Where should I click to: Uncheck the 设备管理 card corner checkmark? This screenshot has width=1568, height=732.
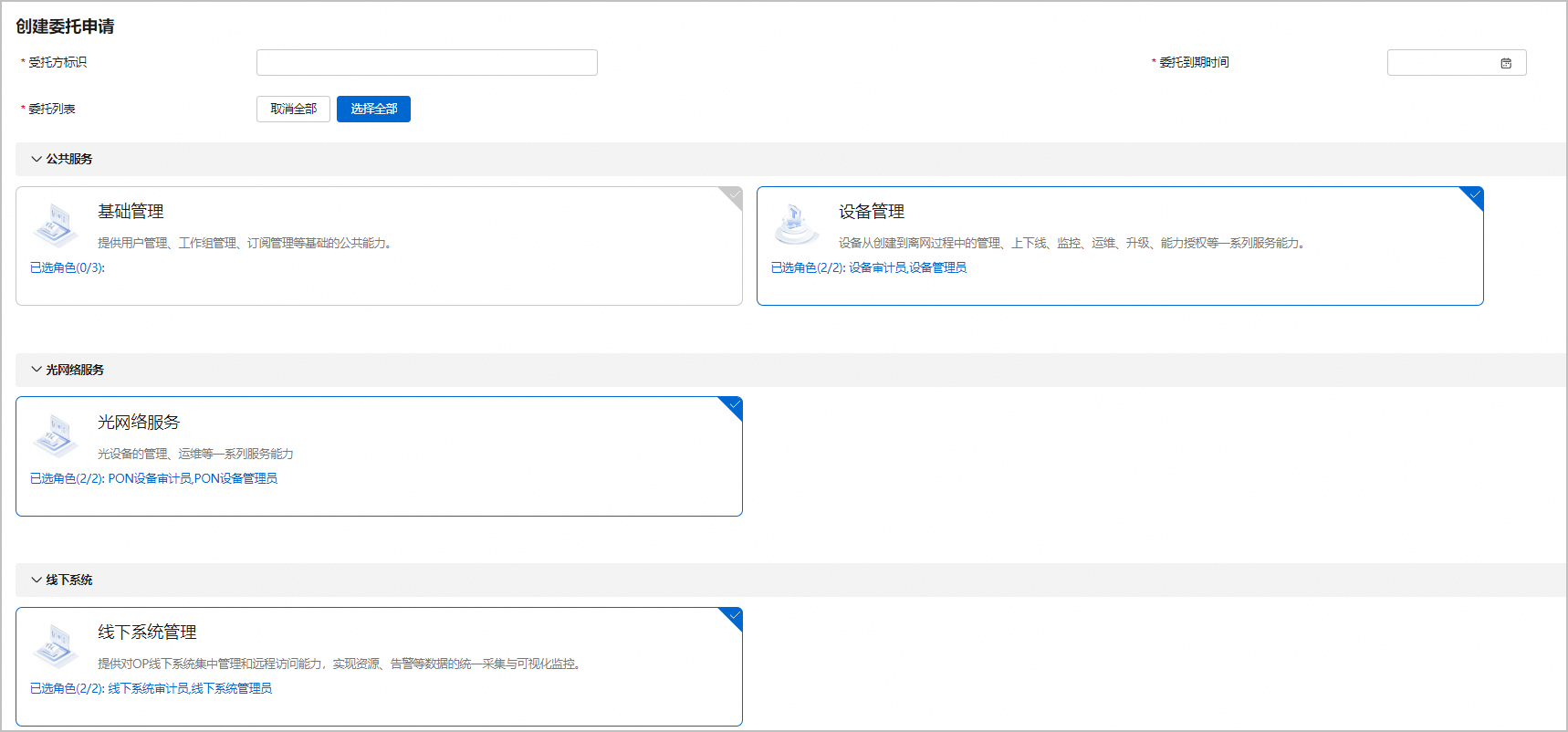point(1474,196)
